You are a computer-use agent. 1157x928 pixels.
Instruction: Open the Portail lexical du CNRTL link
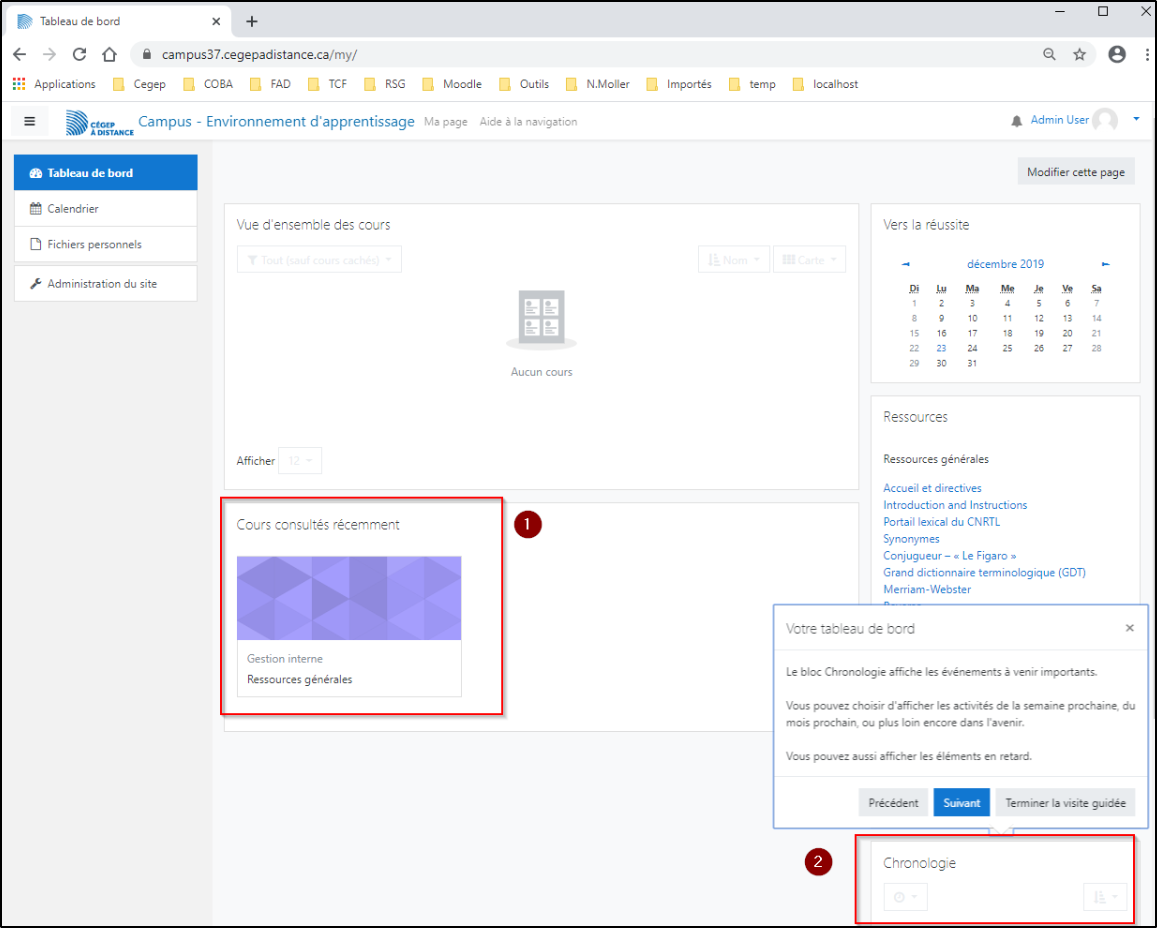pyautogui.click(x=941, y=522)
